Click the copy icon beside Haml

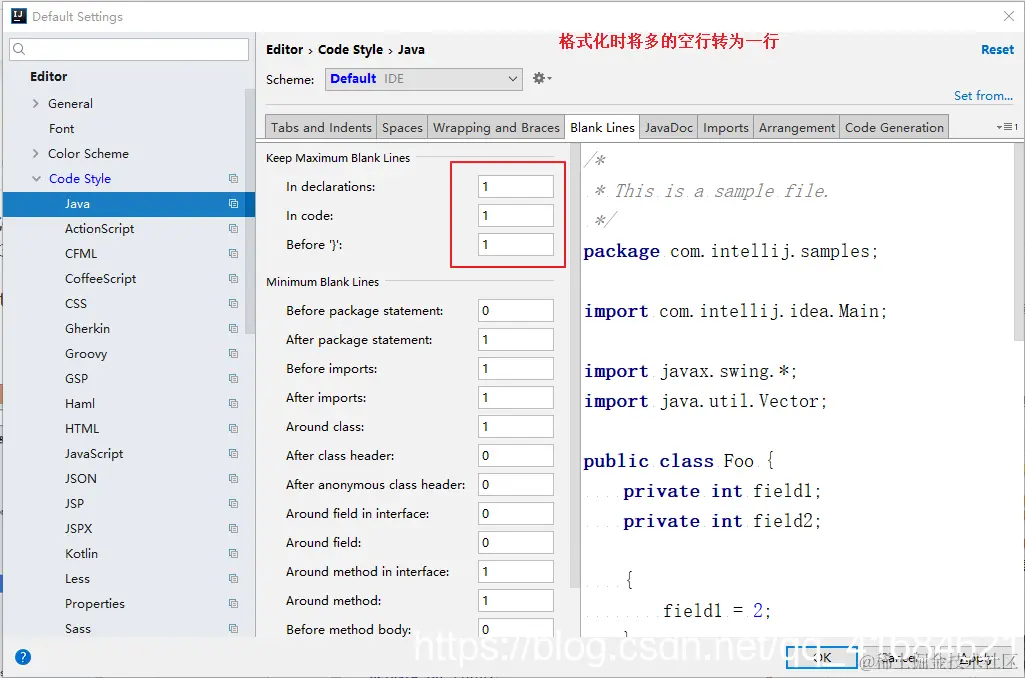[x=233, y=403]
